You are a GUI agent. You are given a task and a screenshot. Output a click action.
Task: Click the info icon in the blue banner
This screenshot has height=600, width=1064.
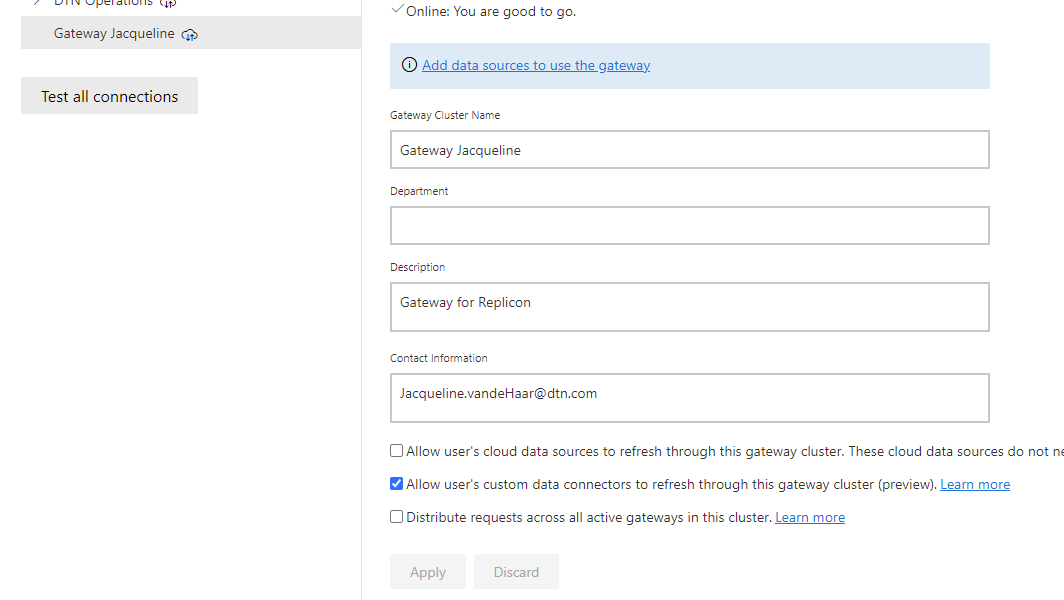(409, 64)
